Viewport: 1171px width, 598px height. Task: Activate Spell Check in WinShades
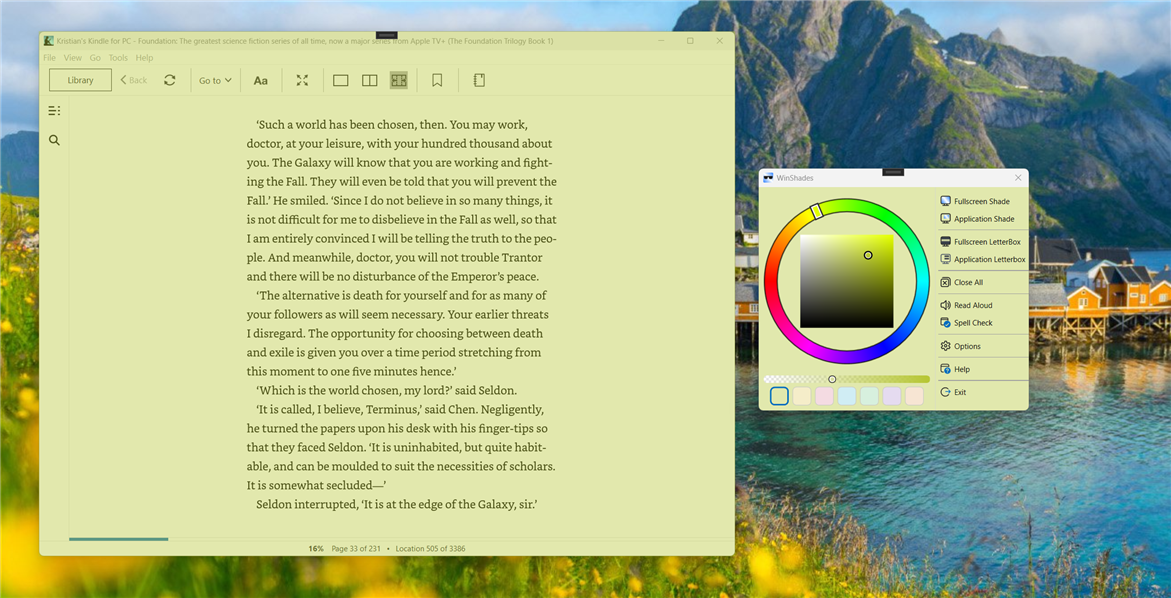pos(968,322)
